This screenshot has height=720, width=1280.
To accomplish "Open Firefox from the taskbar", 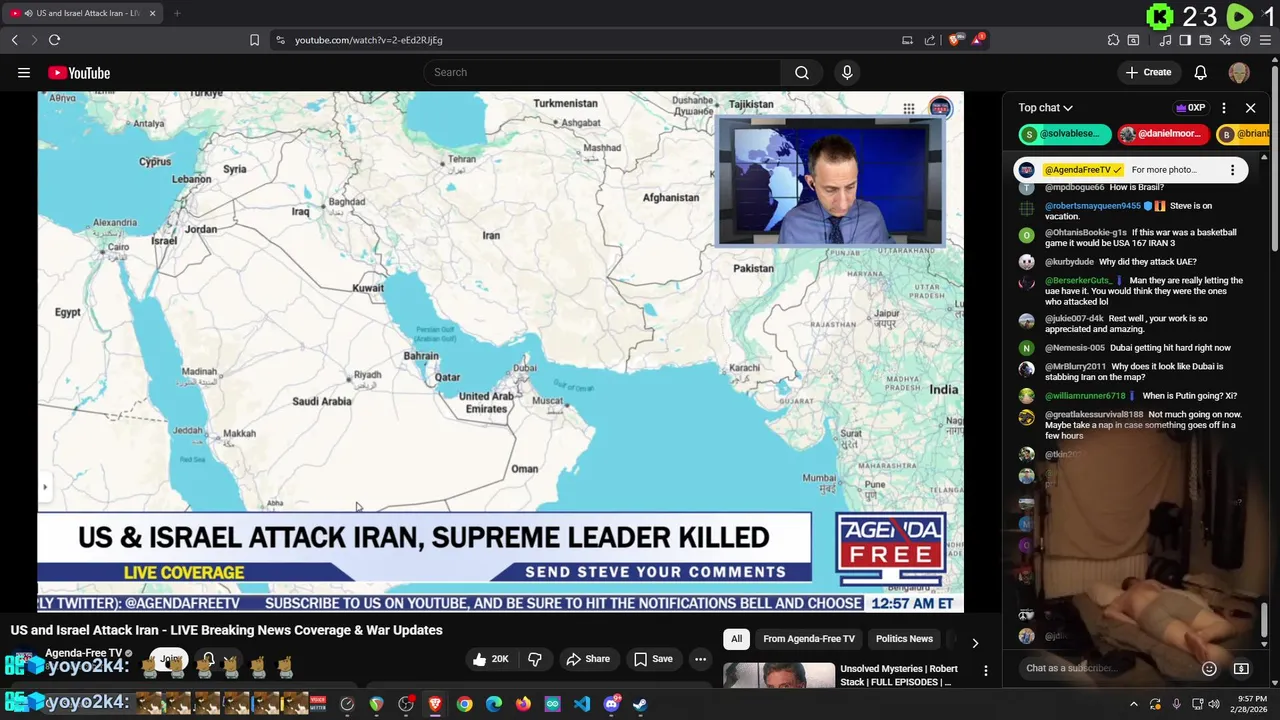I will [523, 704].
